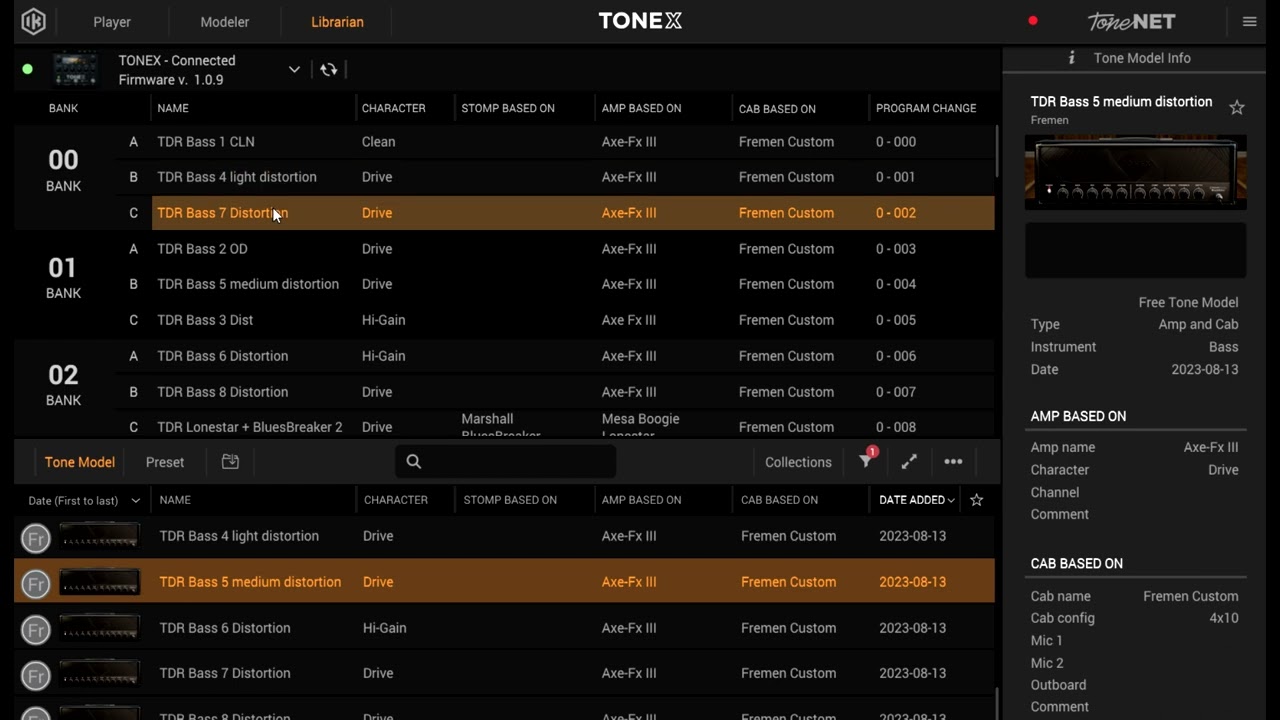This screenshot has height=720, width=1280.
Task: Click the PROGRAM CHANGE column header
Action: coord(926,108)
